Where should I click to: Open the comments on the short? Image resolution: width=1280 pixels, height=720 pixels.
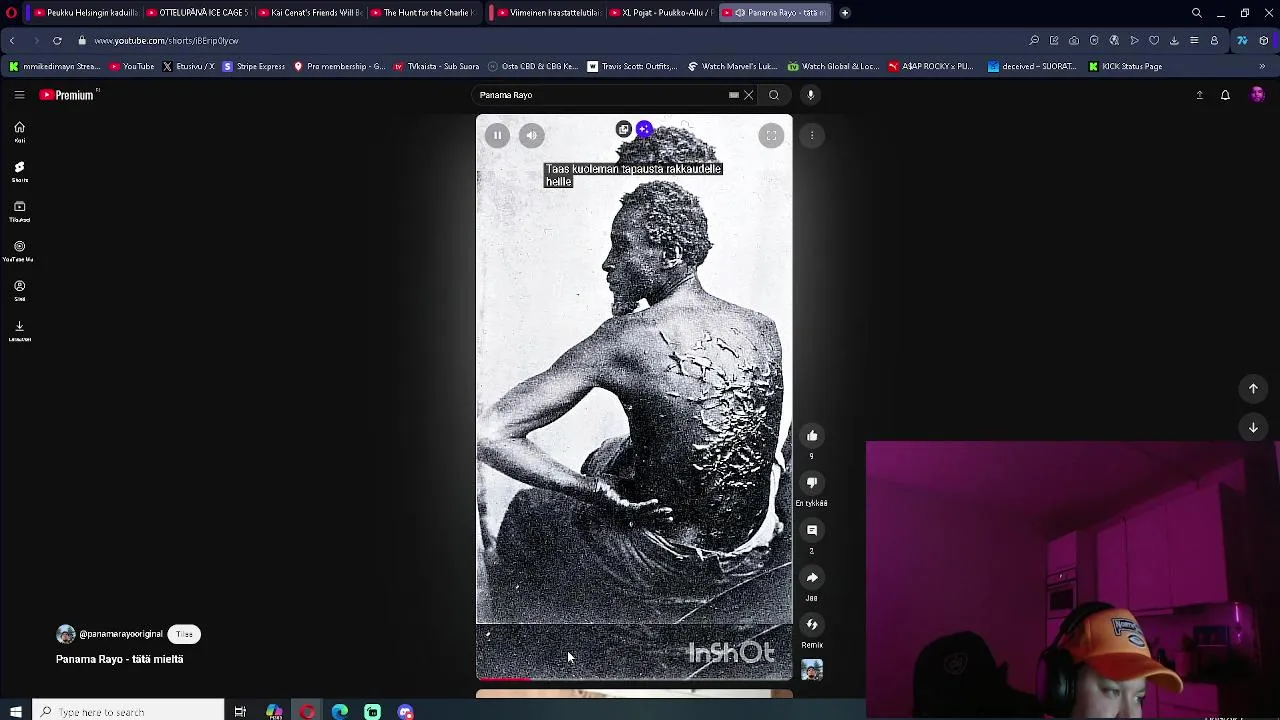pyautogui.click(x=812, y=530)
